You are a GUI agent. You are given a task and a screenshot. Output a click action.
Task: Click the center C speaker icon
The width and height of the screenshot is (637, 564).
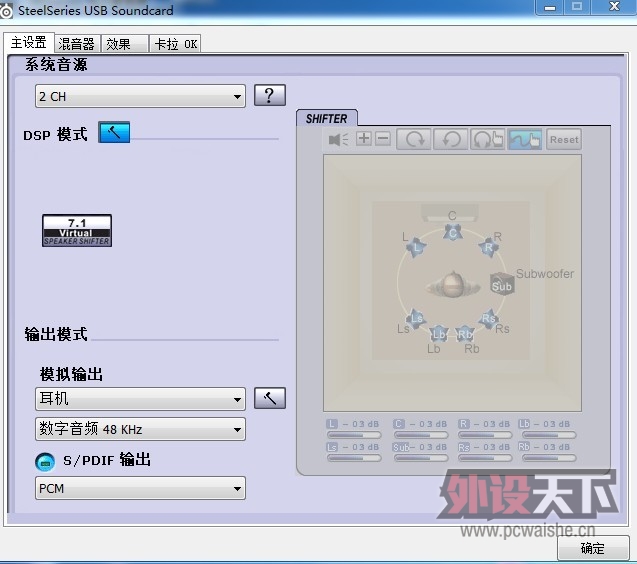453,233
